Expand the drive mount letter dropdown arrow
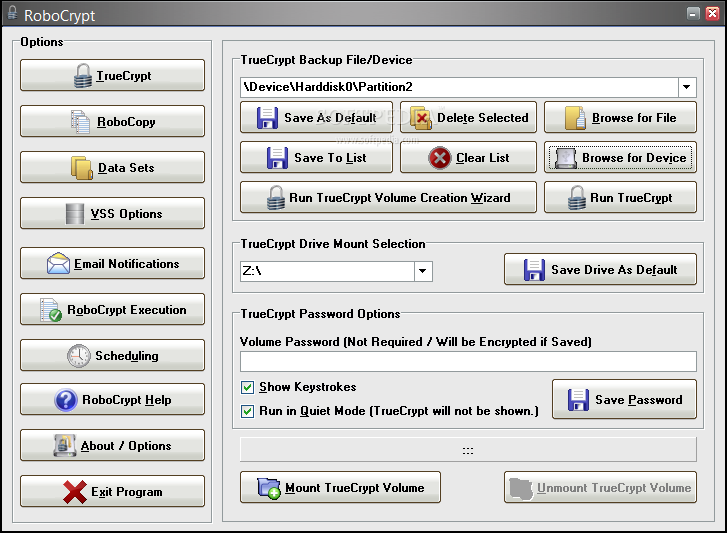Viewport: 727px width, 533px height. [x=422, y=271]
